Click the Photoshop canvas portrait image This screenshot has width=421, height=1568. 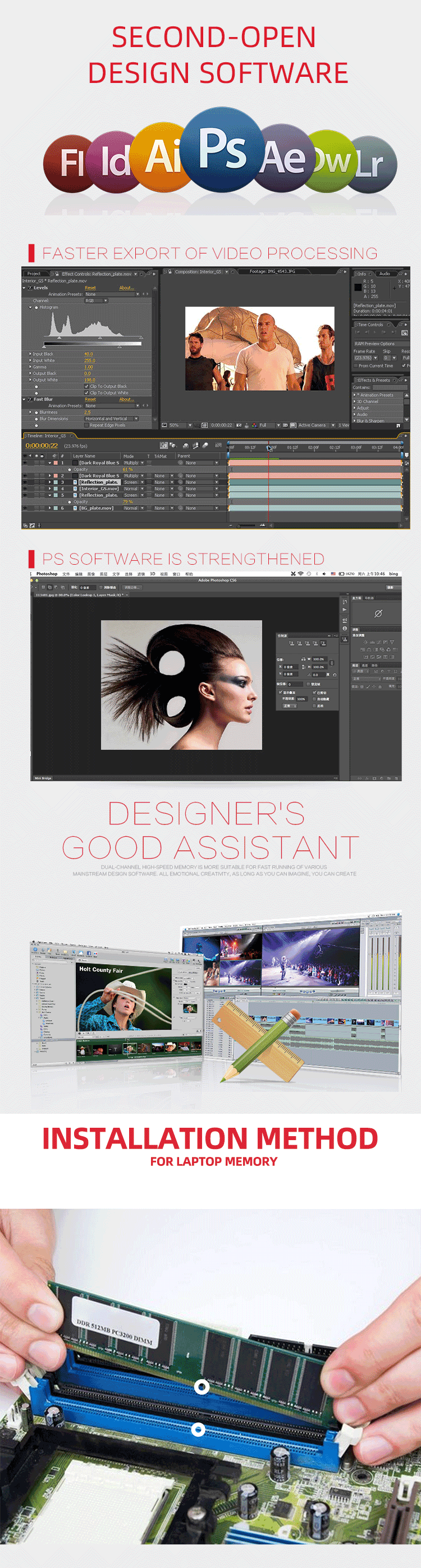click(181, 685)
